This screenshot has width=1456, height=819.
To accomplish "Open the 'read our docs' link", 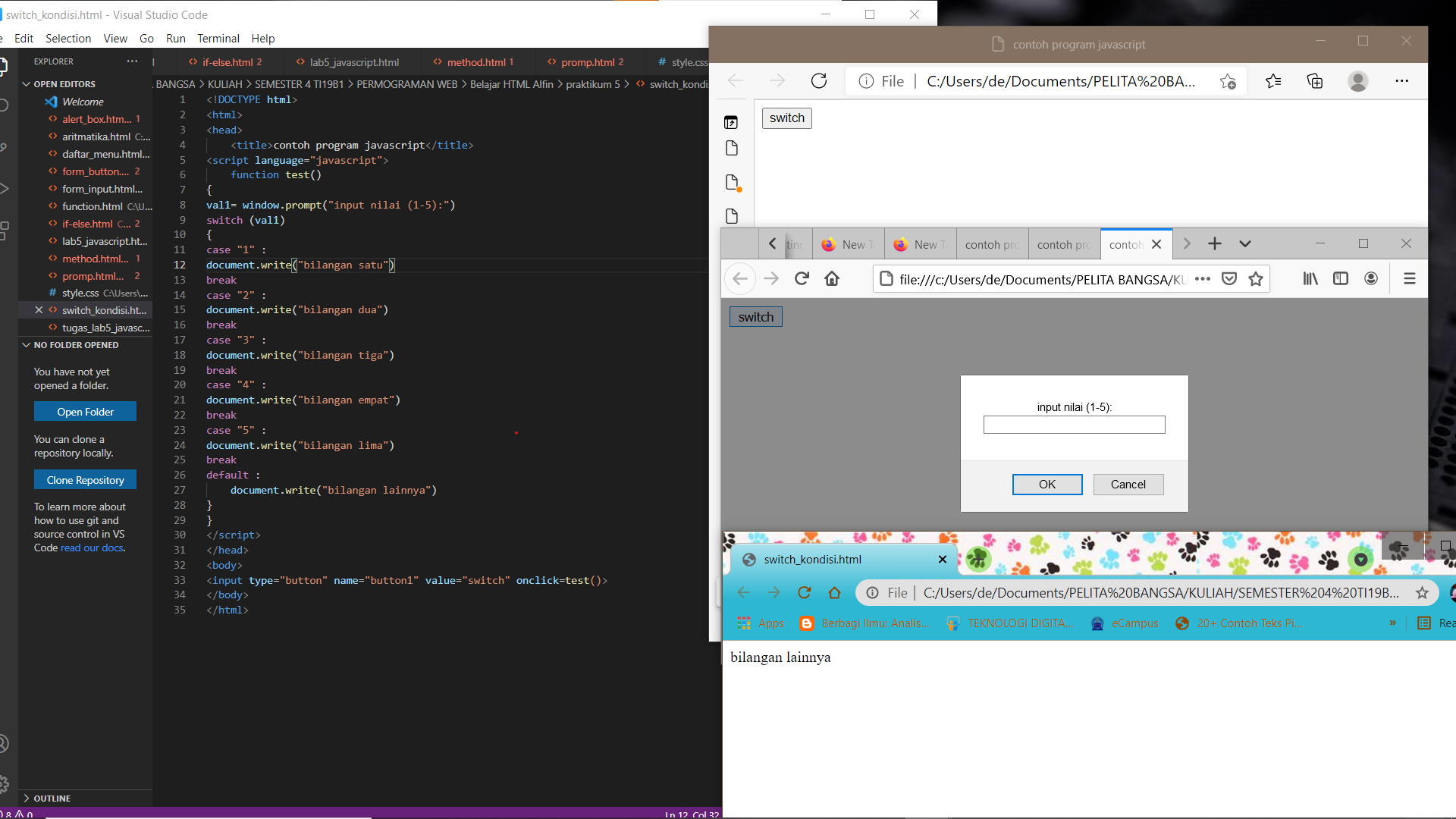I will [x=92, y=548].
